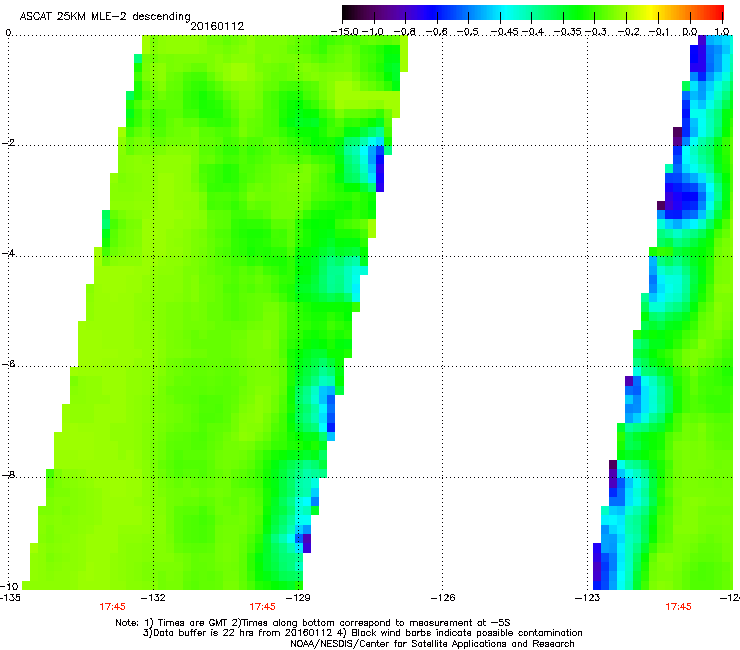740x650 pixels.
Task: Click the latitude label 0 on the left axis
Action: tap(8, 33)
